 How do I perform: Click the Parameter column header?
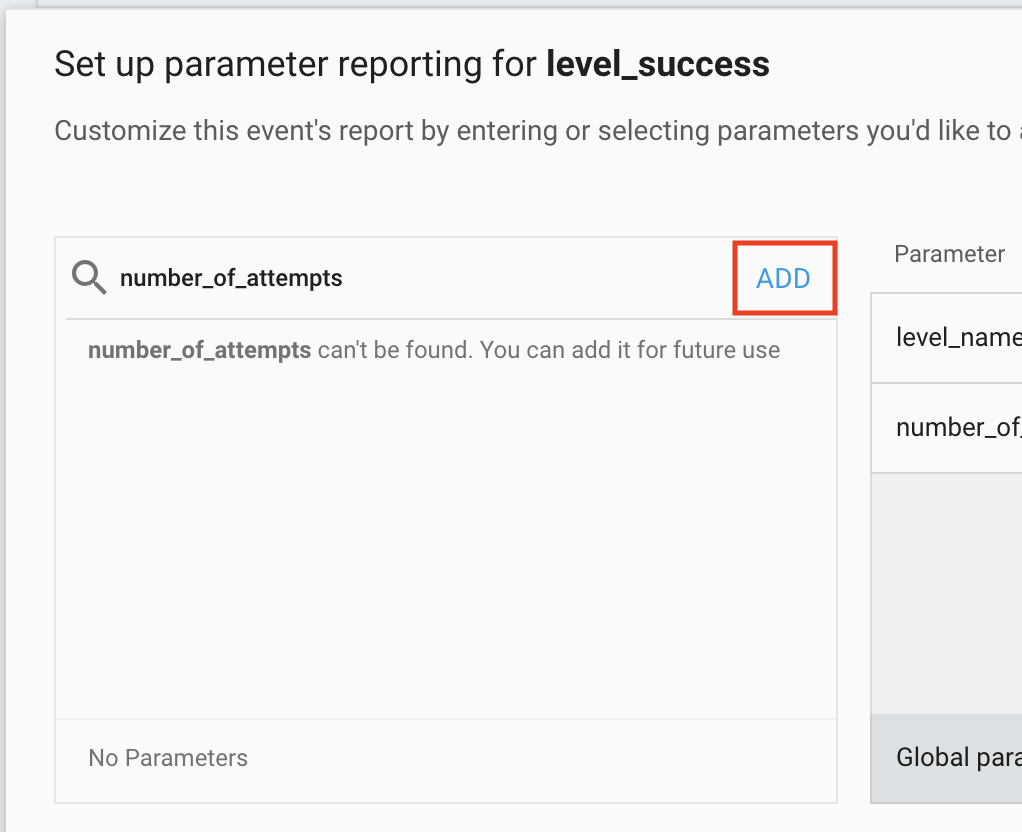click(x=949, y=254)
